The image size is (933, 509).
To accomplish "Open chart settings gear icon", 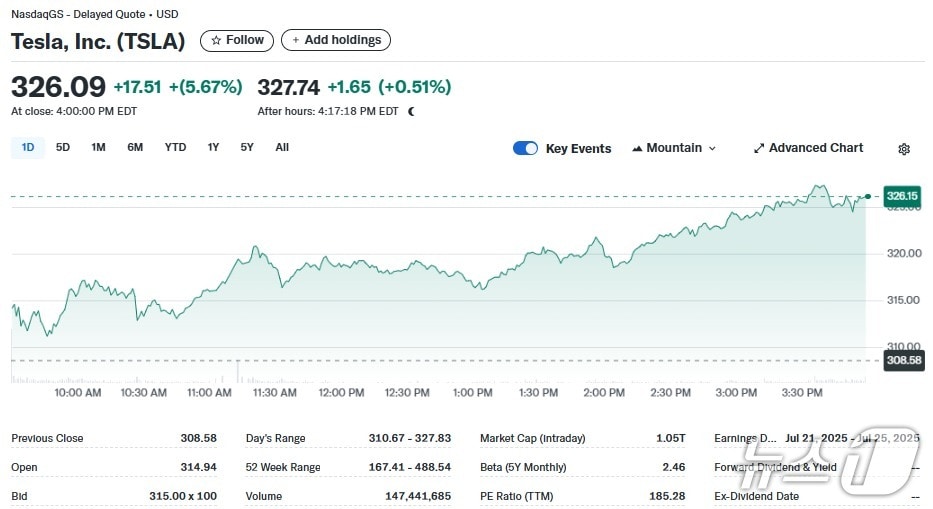I will click(x=904, y=149).
